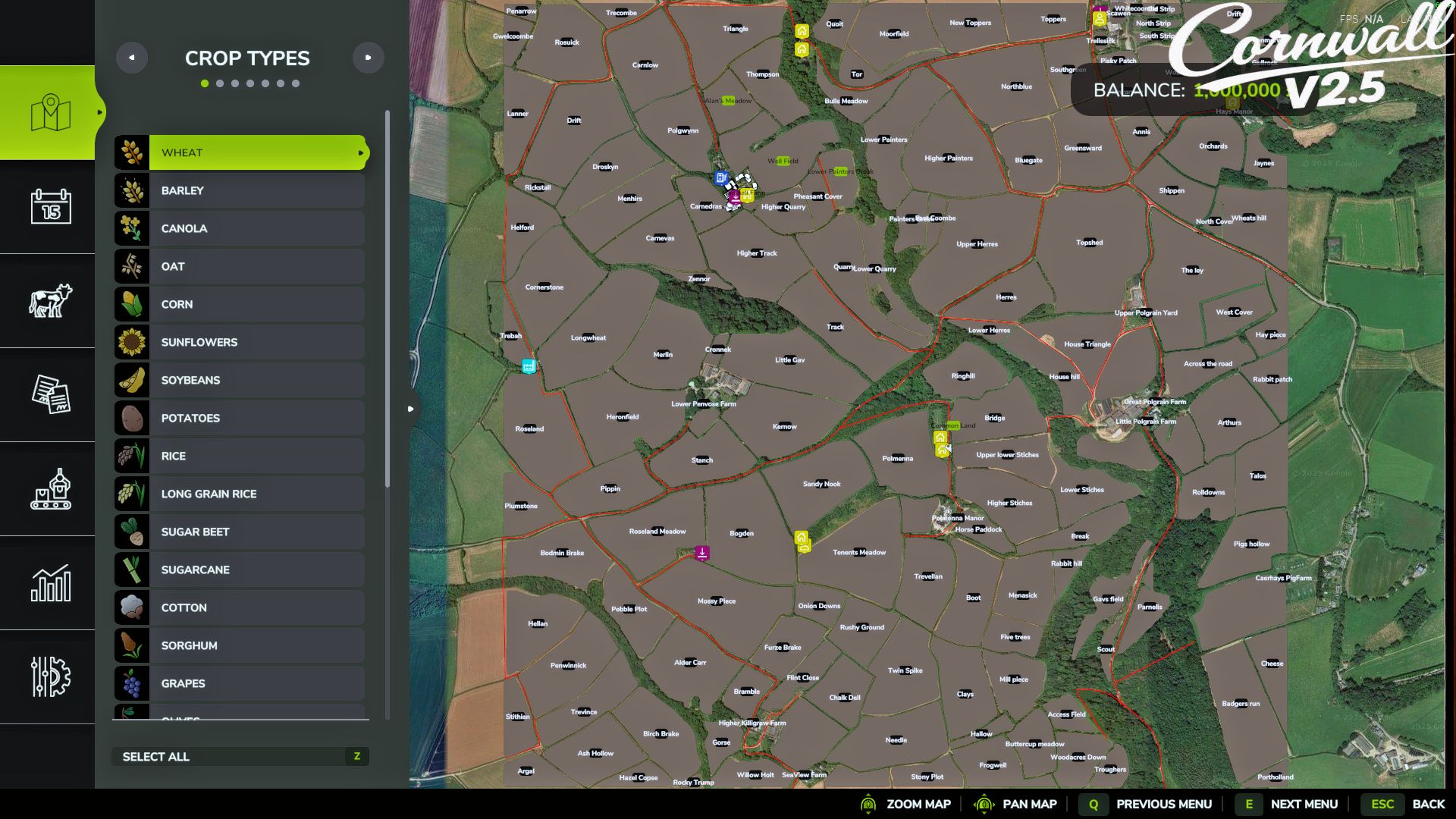Click Next Menu E button

coord(1286,804)
